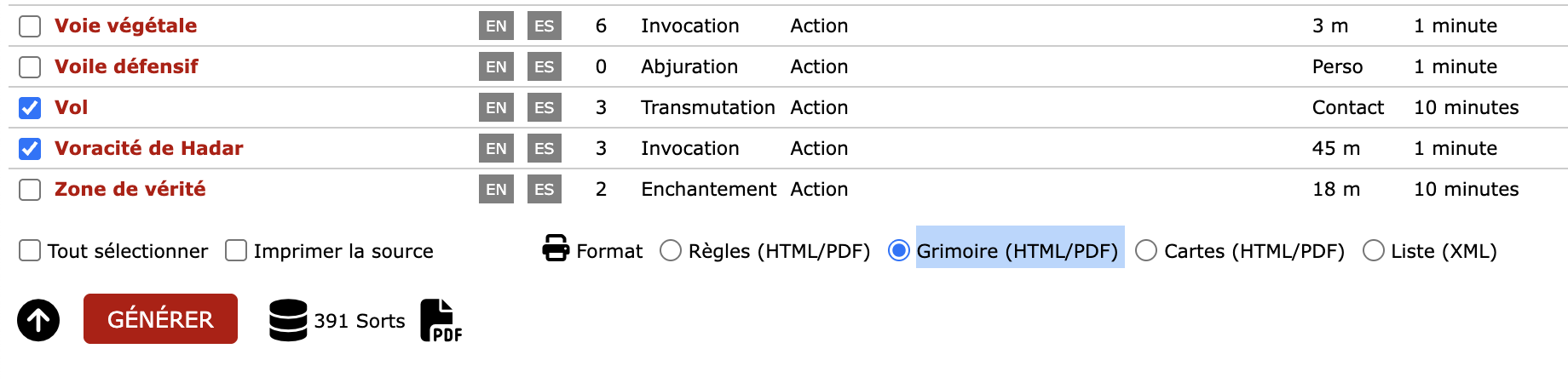
Task: Select the Liste (XML) format radio
Action: (x=1374, y=250)
